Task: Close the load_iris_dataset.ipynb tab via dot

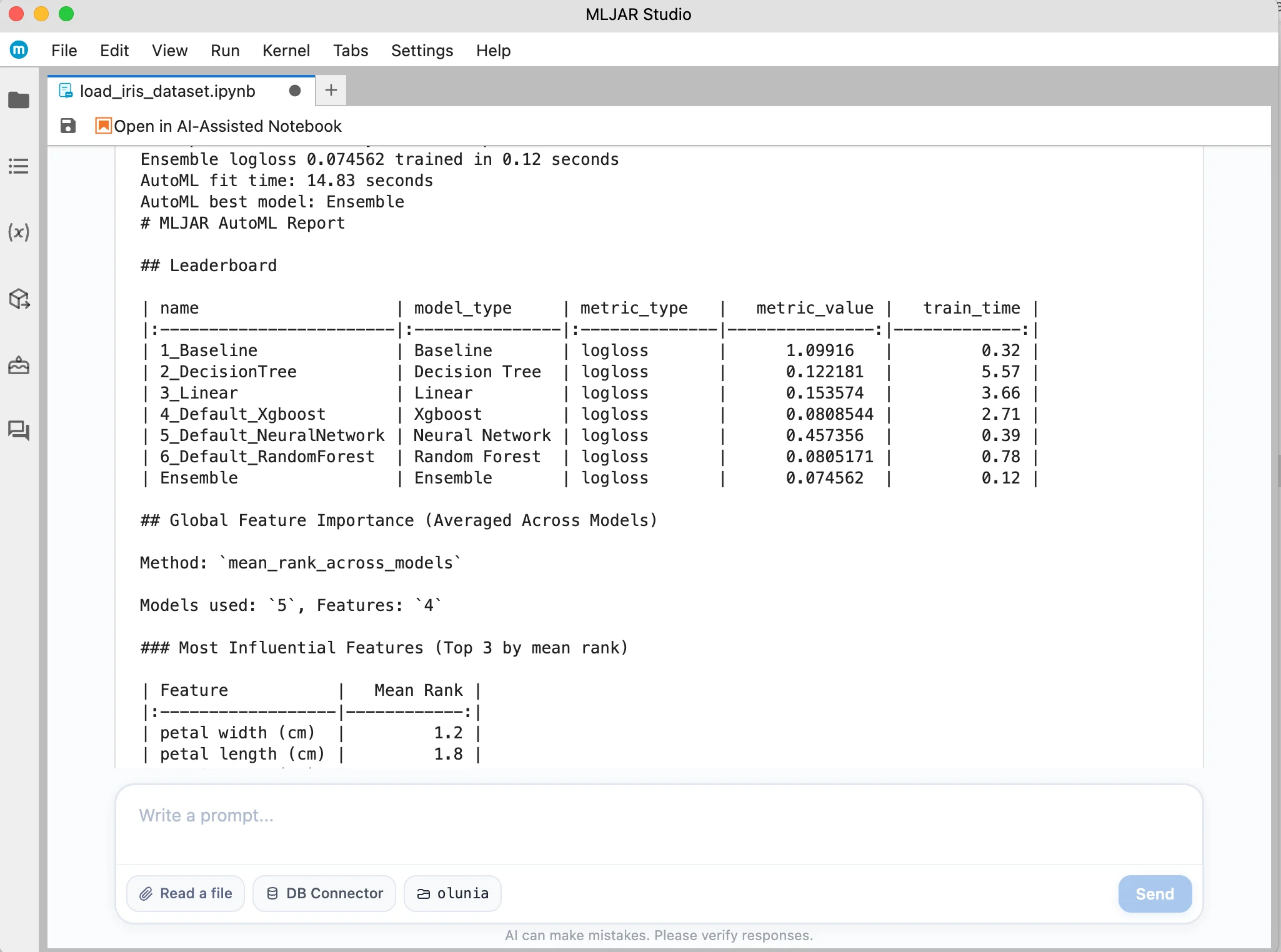Action: coord(295,91)
